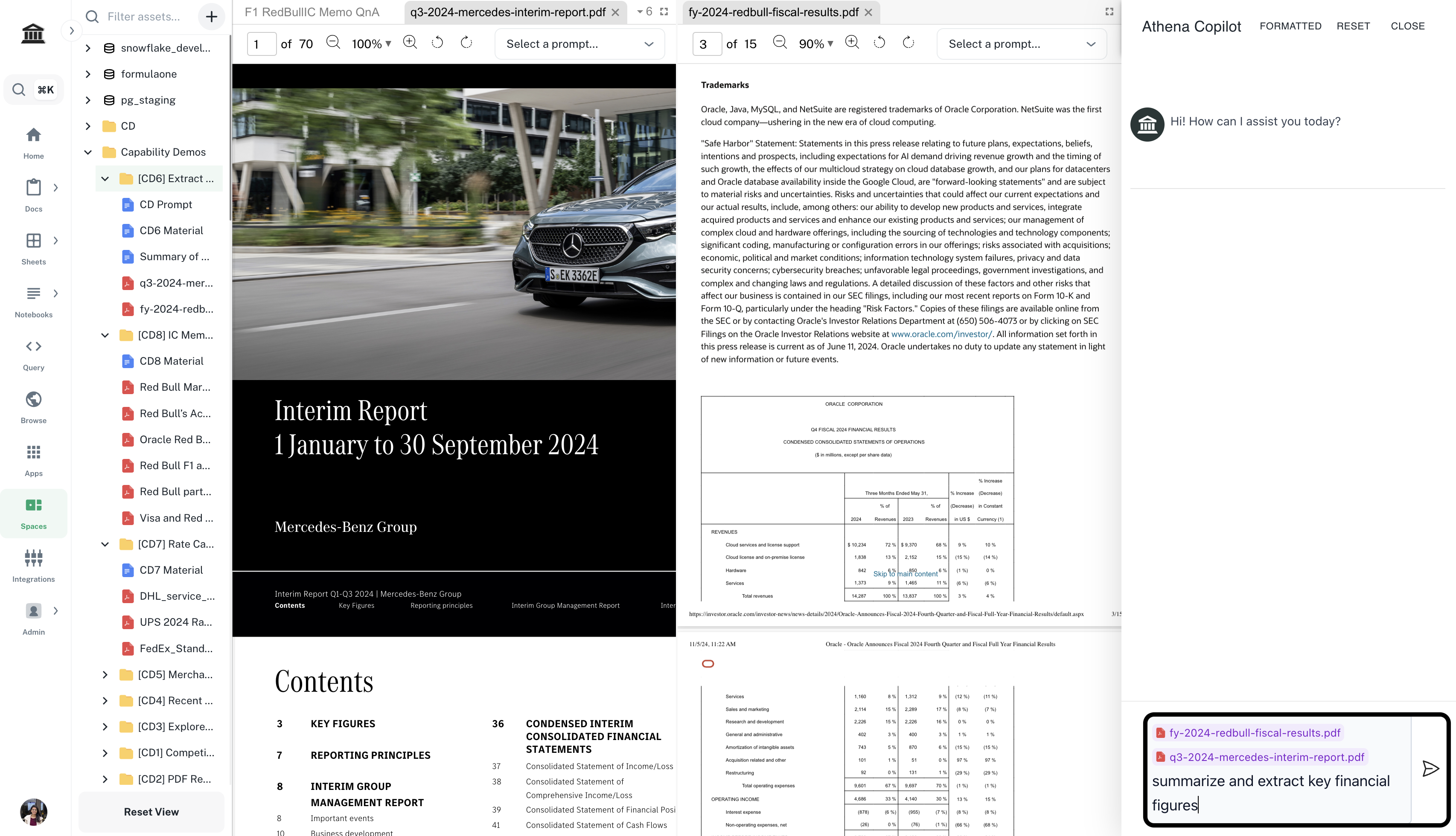Click the Reset View button
Screen dimensions: 1456x836
coord(151,811)
